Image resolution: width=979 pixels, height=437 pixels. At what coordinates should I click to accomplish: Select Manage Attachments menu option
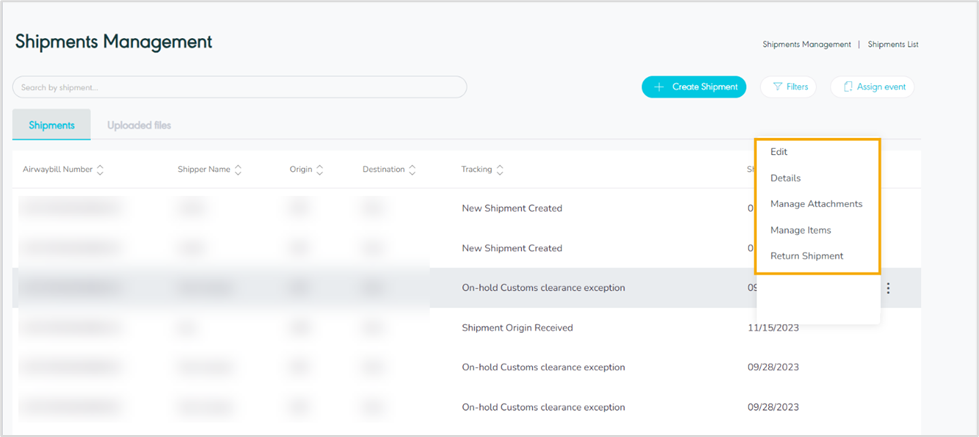click(x=816, y=204)
